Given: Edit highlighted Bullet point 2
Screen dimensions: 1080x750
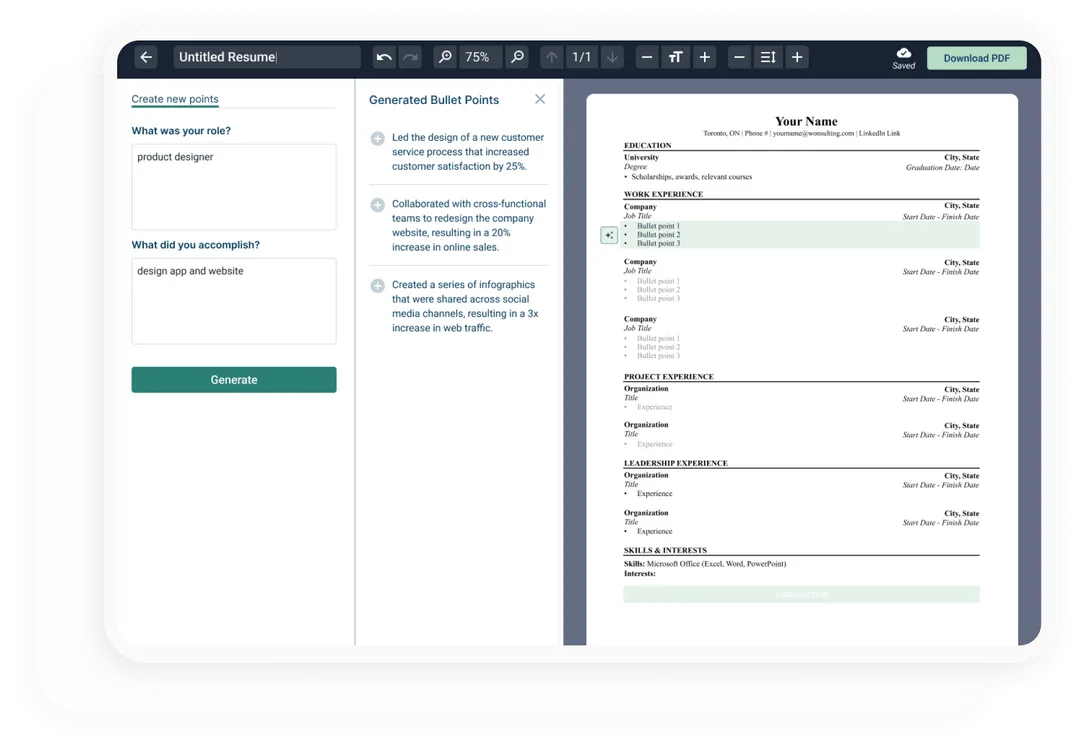Looking at the screenshot, I should click(658, 235).
